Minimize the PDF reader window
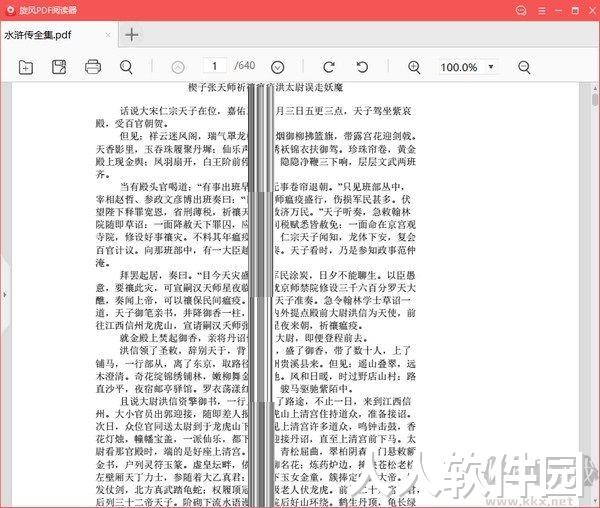The image size is (600, 508). pyautogui.click(x=559, y=10)
